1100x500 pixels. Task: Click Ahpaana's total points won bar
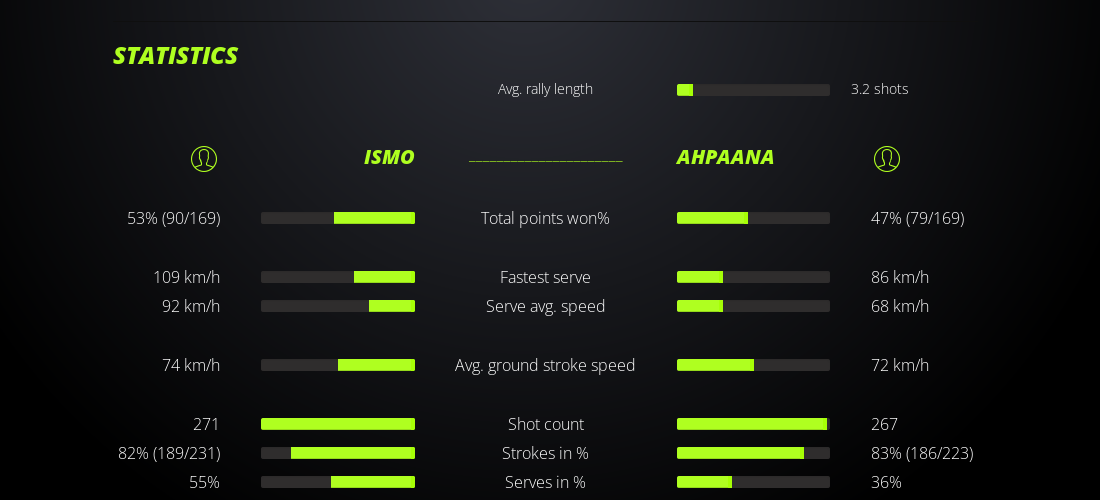pyautogui.click(x=753, y=218)
